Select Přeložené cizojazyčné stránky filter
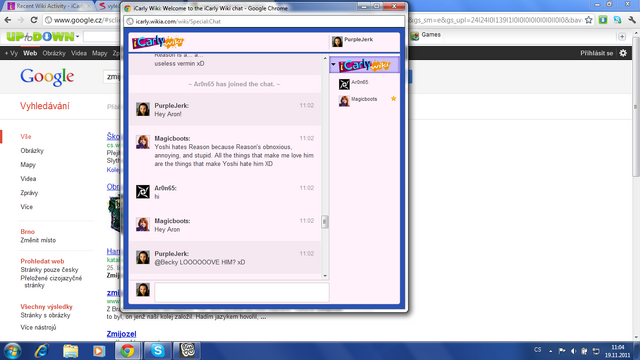 pyautogui.click(x=51, y=282)
